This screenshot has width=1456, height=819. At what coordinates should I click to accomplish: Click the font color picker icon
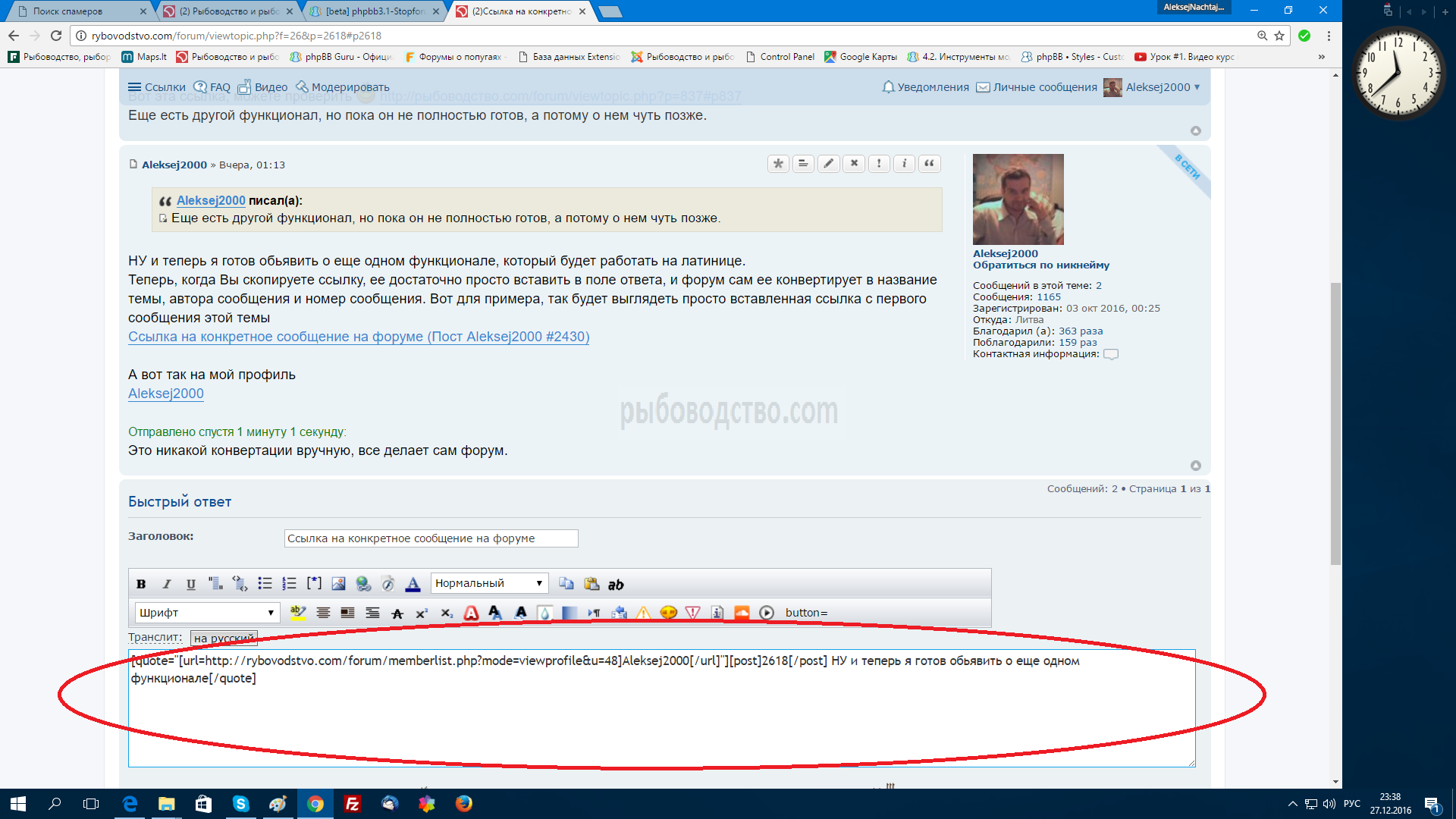tap(413, 584)
